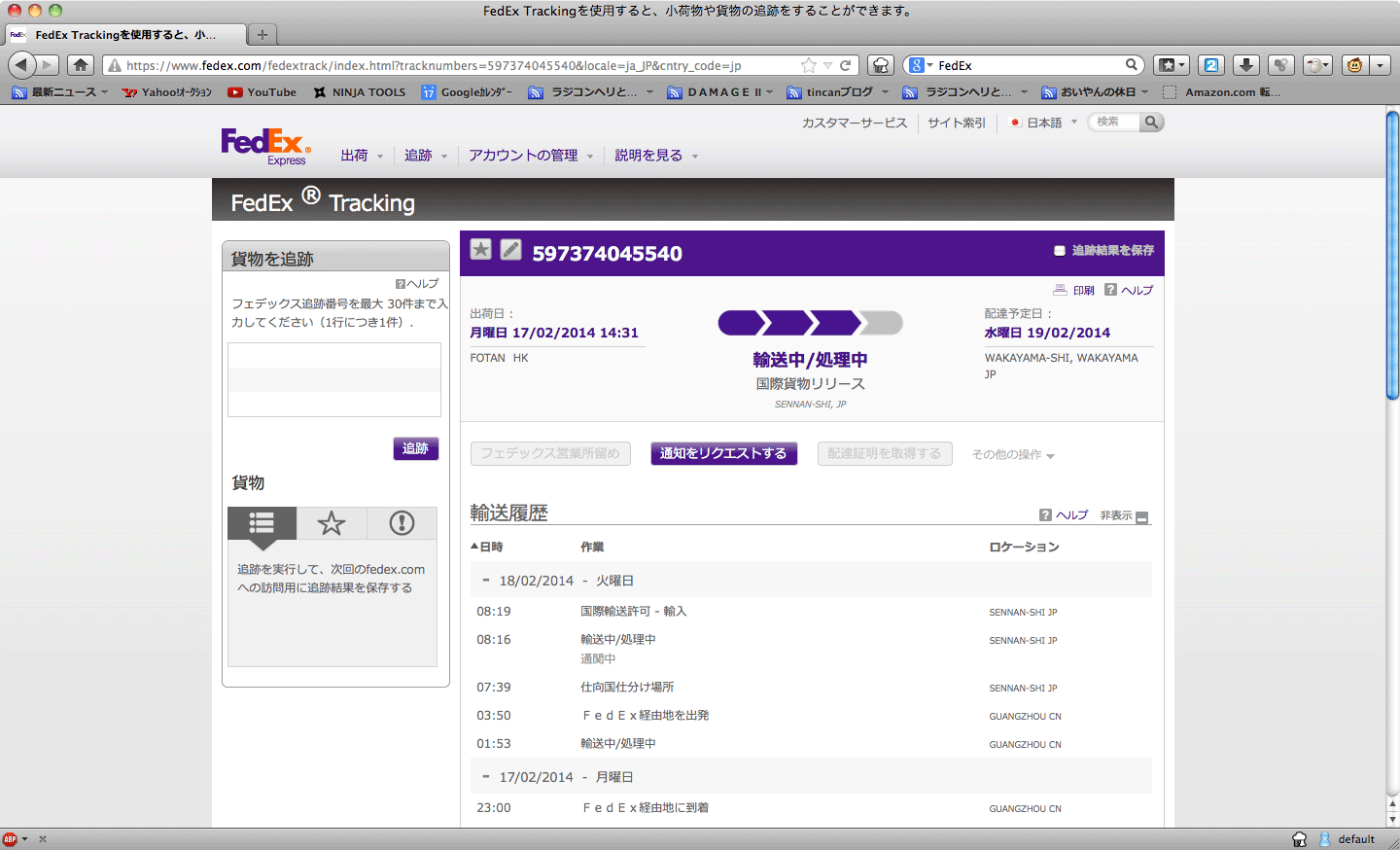
Task: Click the blue number 2 toolbar icon
Action: (1211, 65)
